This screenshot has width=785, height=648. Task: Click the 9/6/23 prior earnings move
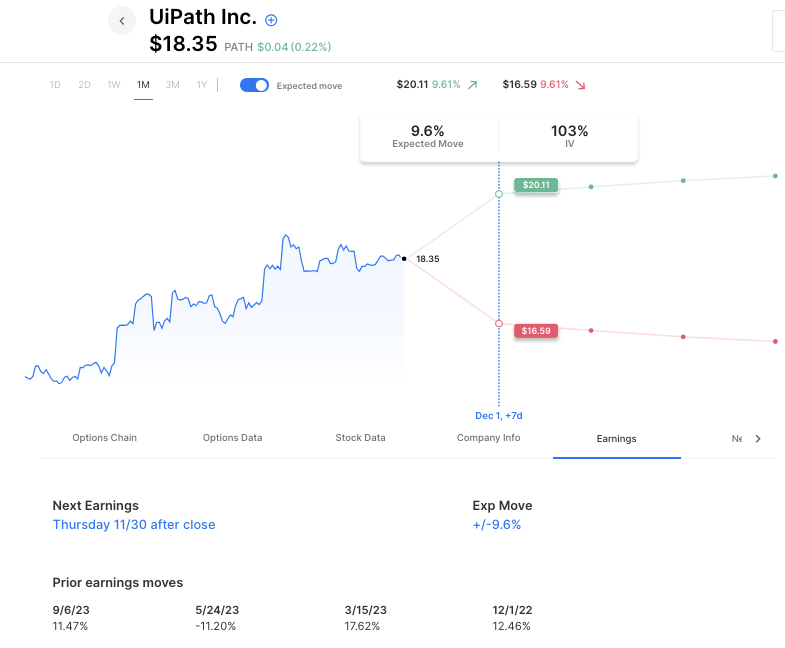pos(70,608)
